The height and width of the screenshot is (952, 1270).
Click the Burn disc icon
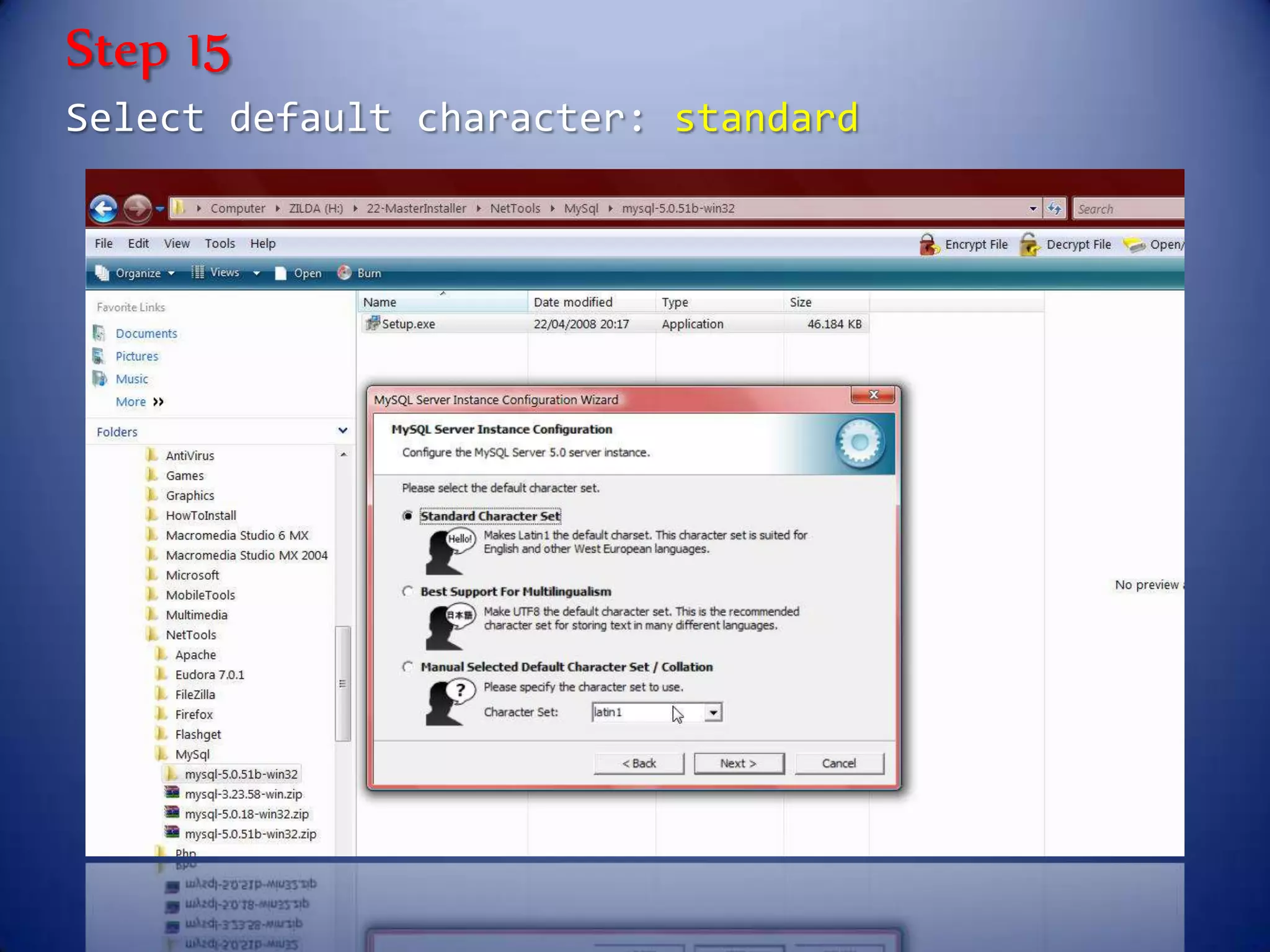click(x=344, y=273)
